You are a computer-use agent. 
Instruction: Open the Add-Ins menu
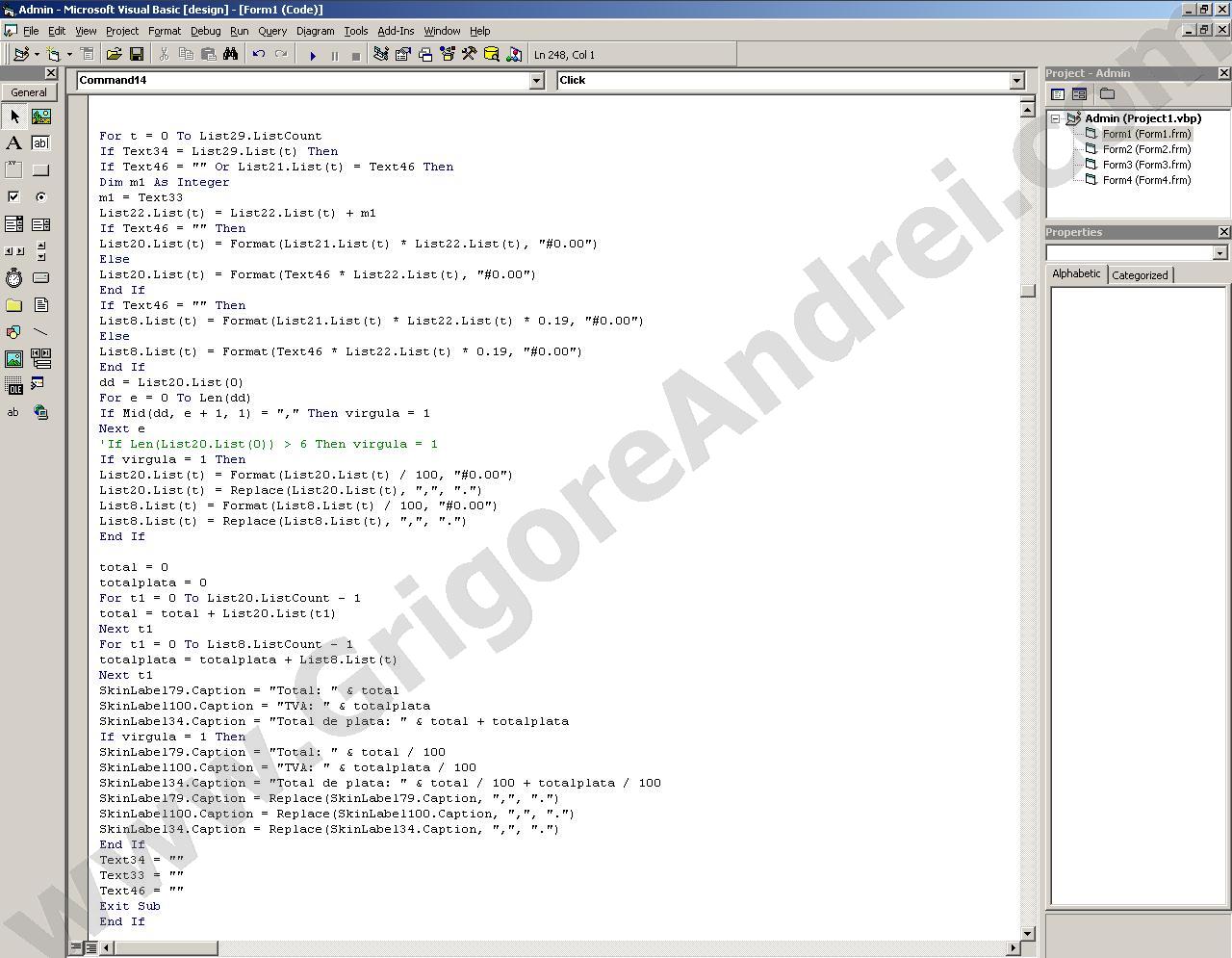coord(396,31)
